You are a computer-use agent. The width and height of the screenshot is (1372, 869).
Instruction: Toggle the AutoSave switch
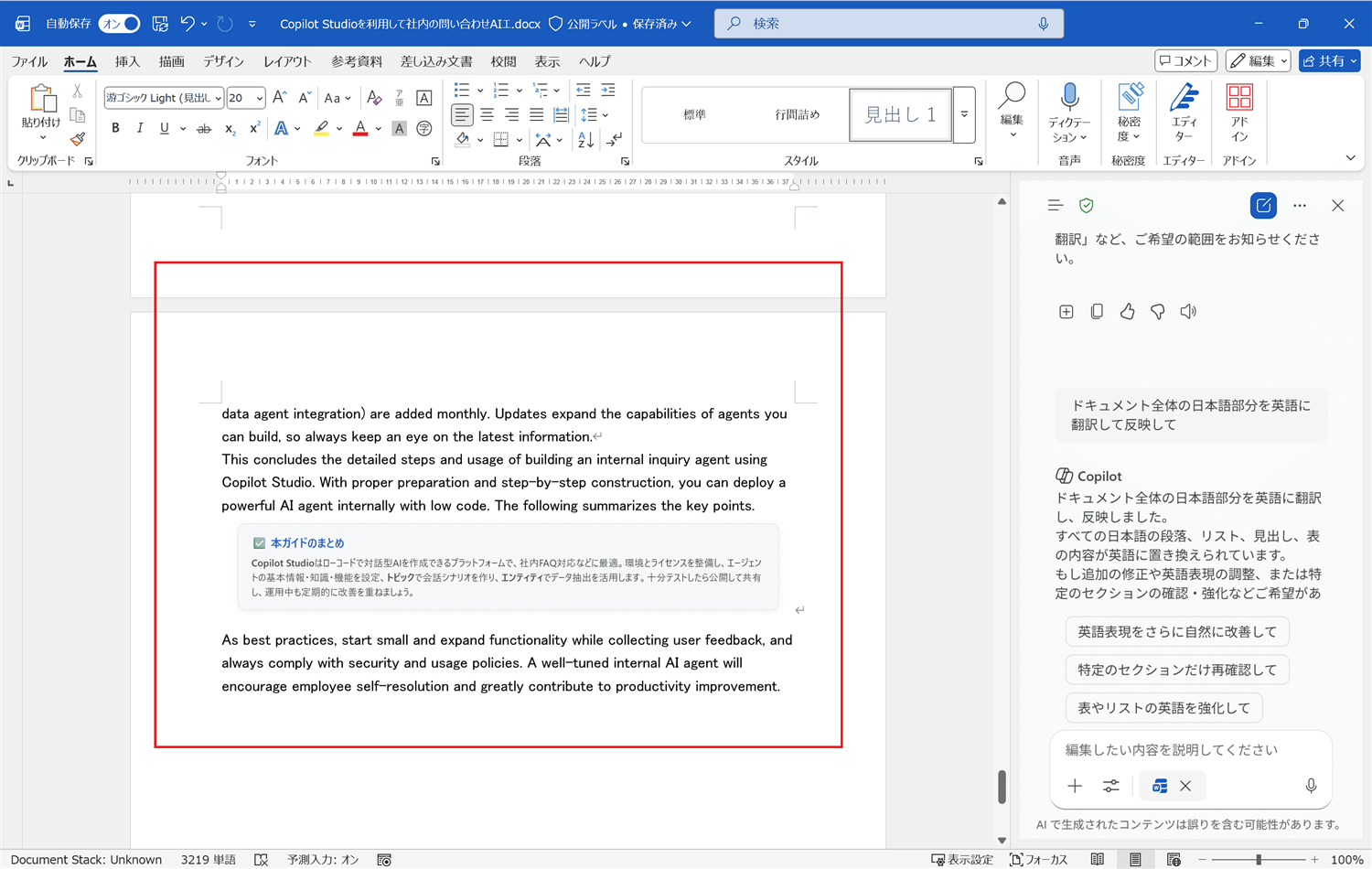119,24
